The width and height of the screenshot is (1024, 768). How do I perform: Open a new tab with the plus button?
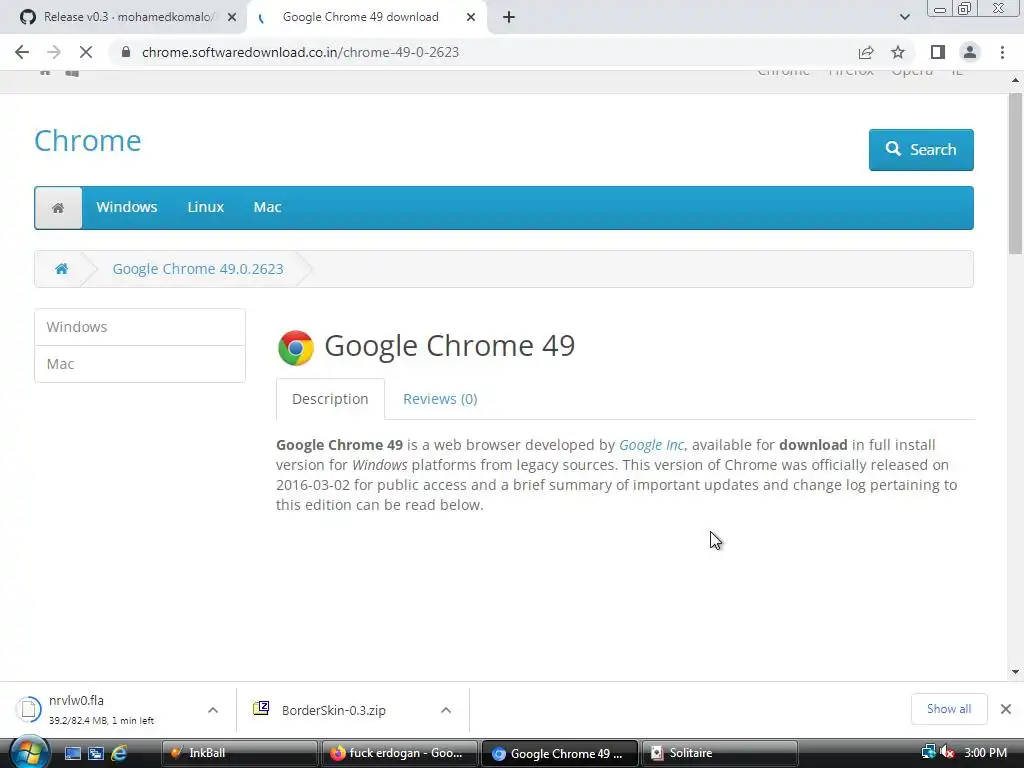509,17
